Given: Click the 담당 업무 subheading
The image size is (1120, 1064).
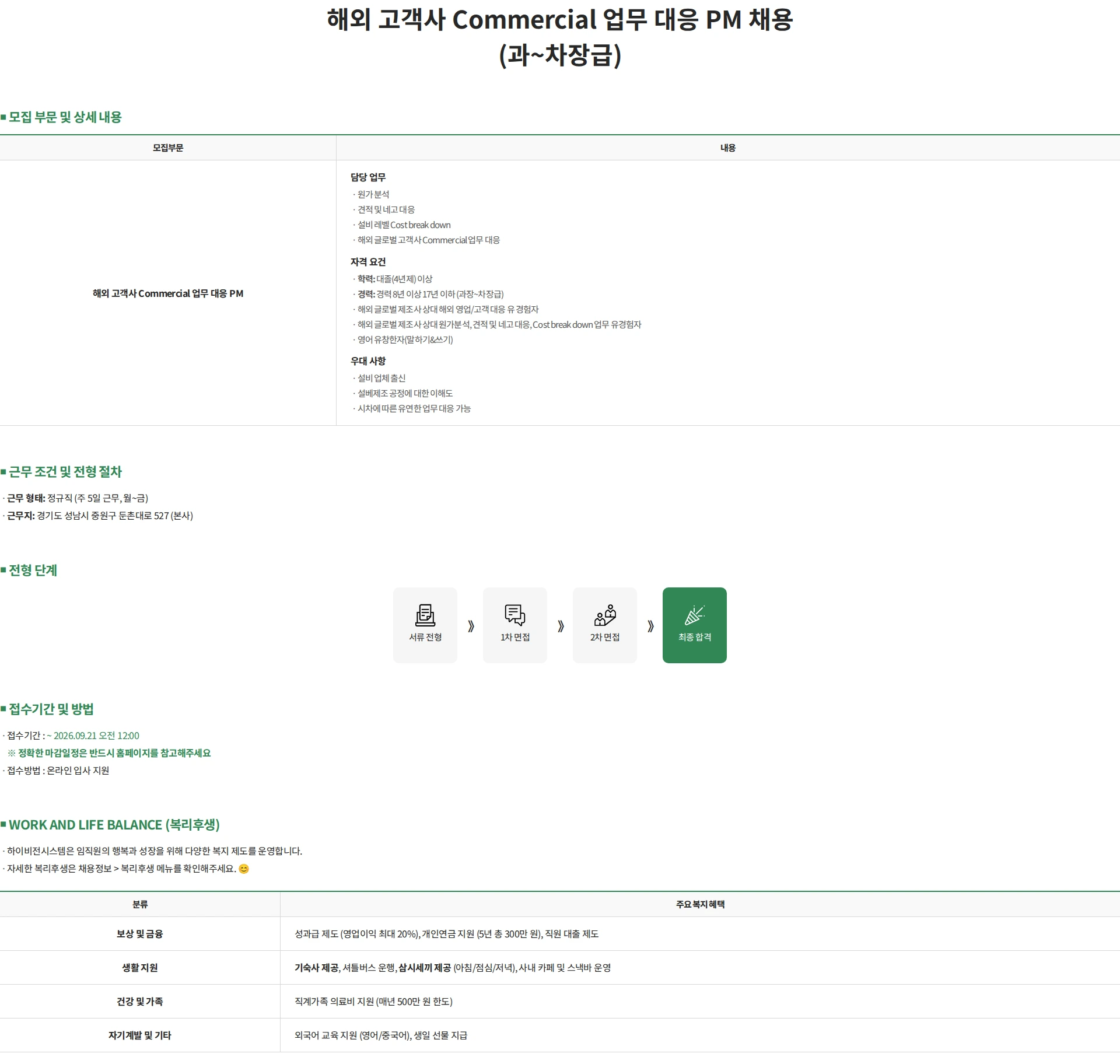Looking at the screenshot, I should 368,177.
